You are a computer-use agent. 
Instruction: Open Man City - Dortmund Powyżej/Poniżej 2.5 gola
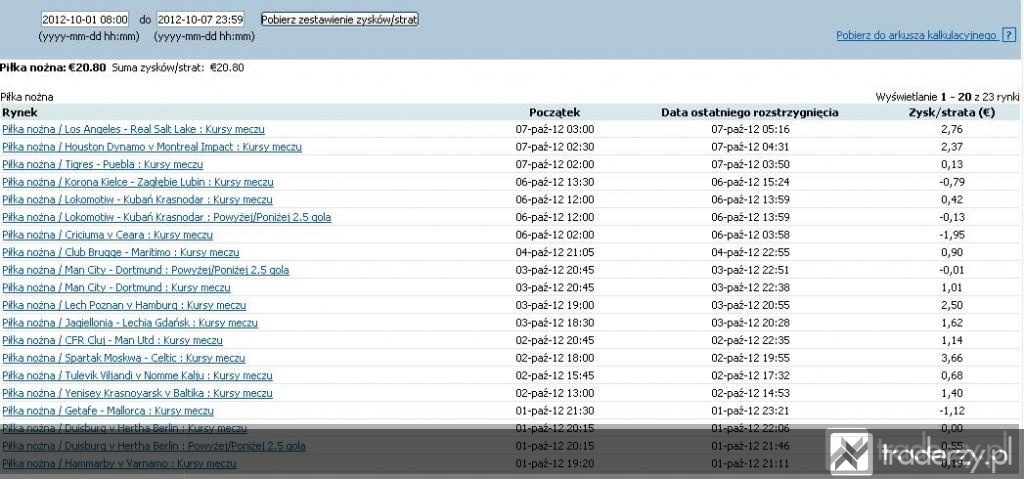146,270
